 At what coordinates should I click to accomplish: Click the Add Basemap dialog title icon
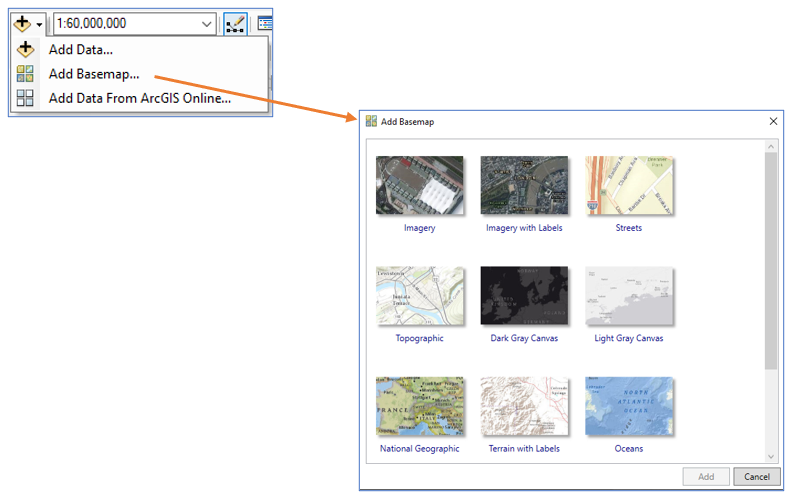371,121
